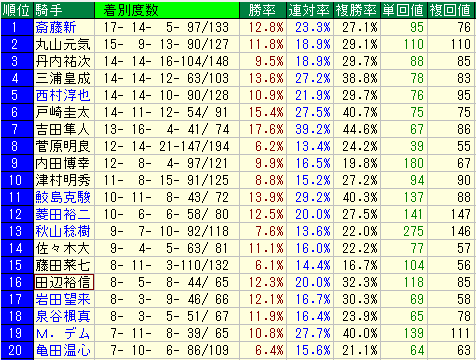The width and height of the screenshot is (476, 360).
Task: Click the 複勝率 column header
Action: (x=357, y=10)
